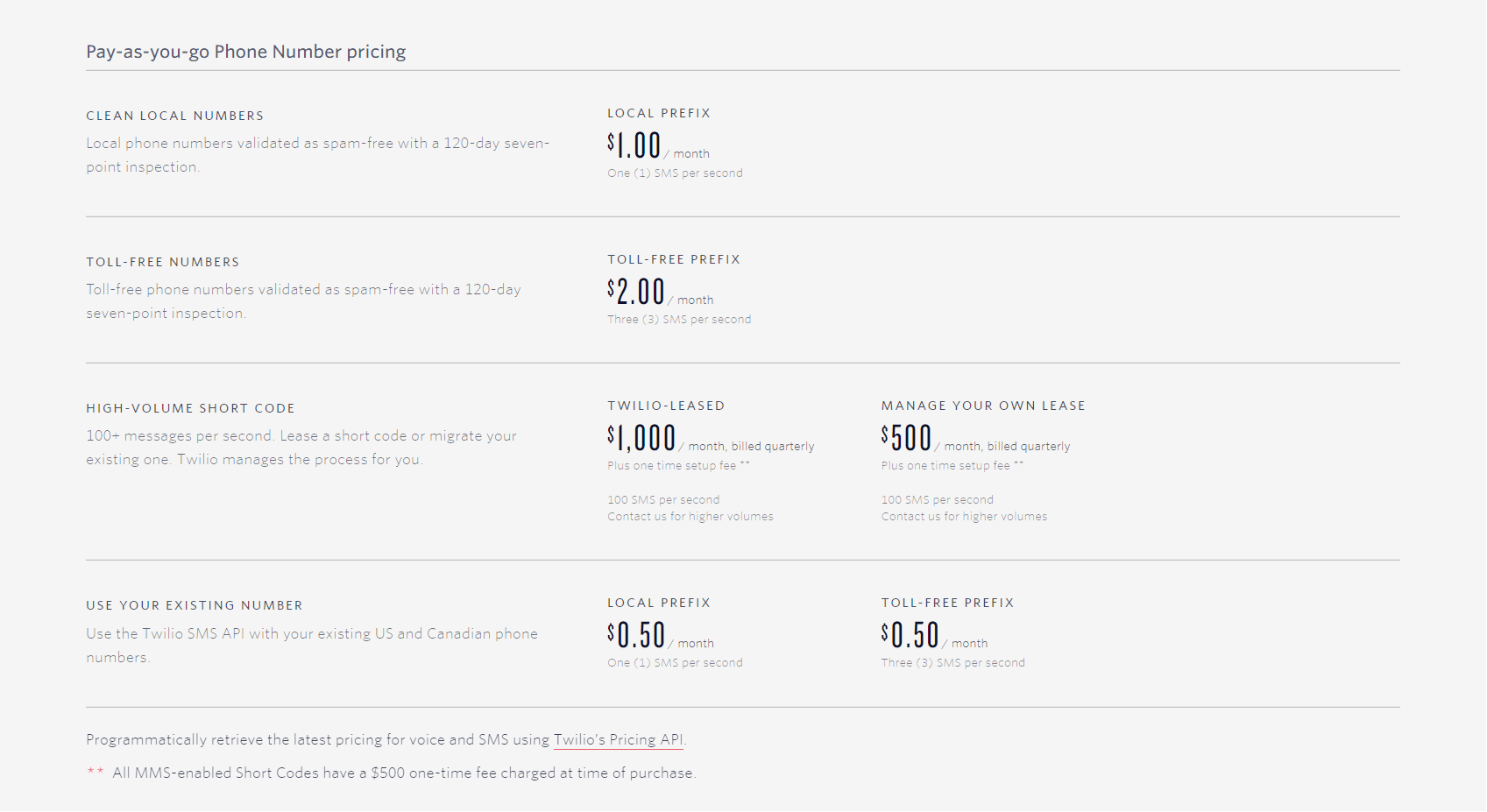
Task: Click the $2.00 per month price
Action: click(x=636, y=293)
